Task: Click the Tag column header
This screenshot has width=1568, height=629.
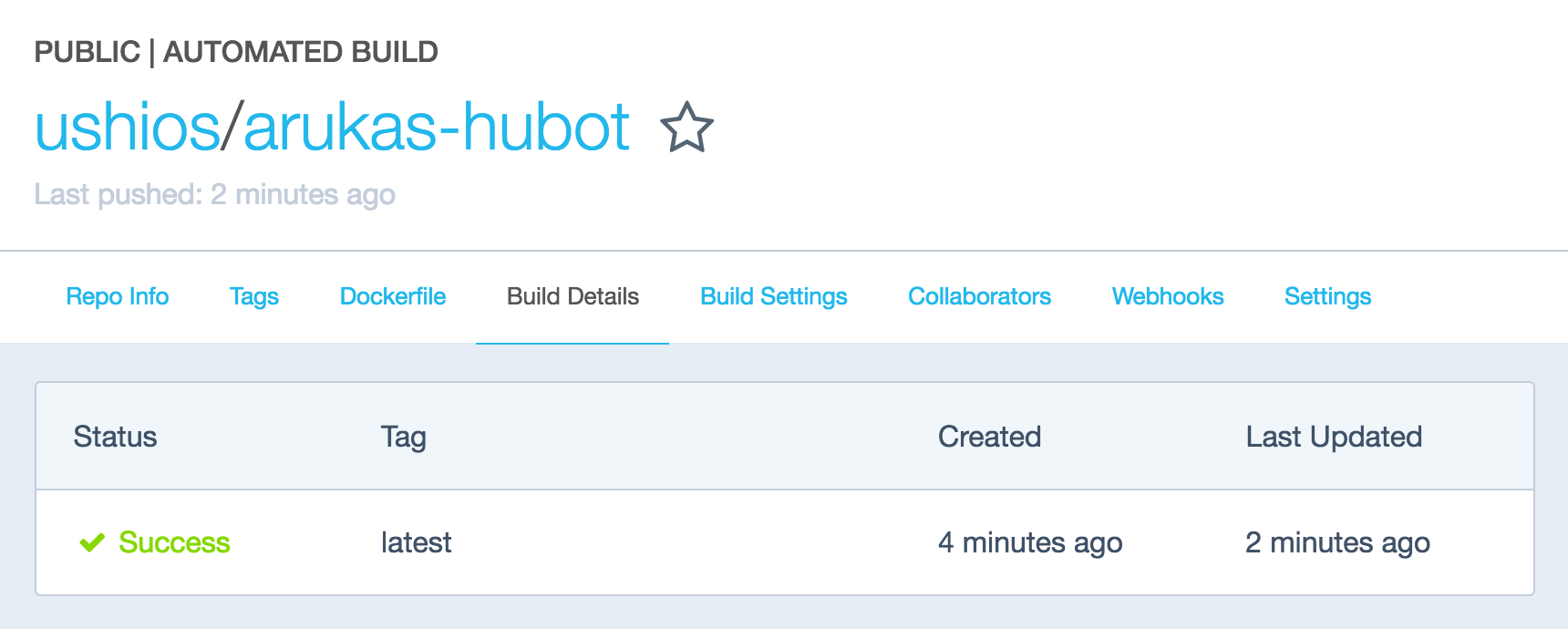Action: click(x=403, y=438)
